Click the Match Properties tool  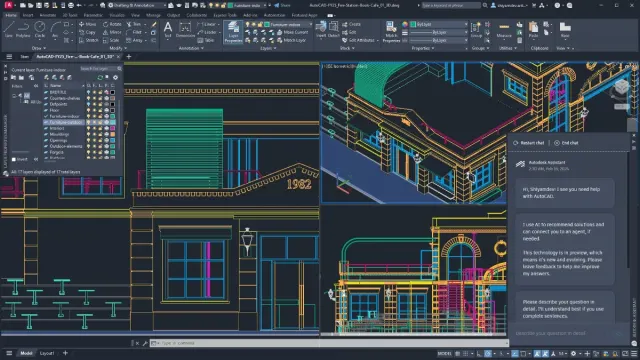(391, 32)
